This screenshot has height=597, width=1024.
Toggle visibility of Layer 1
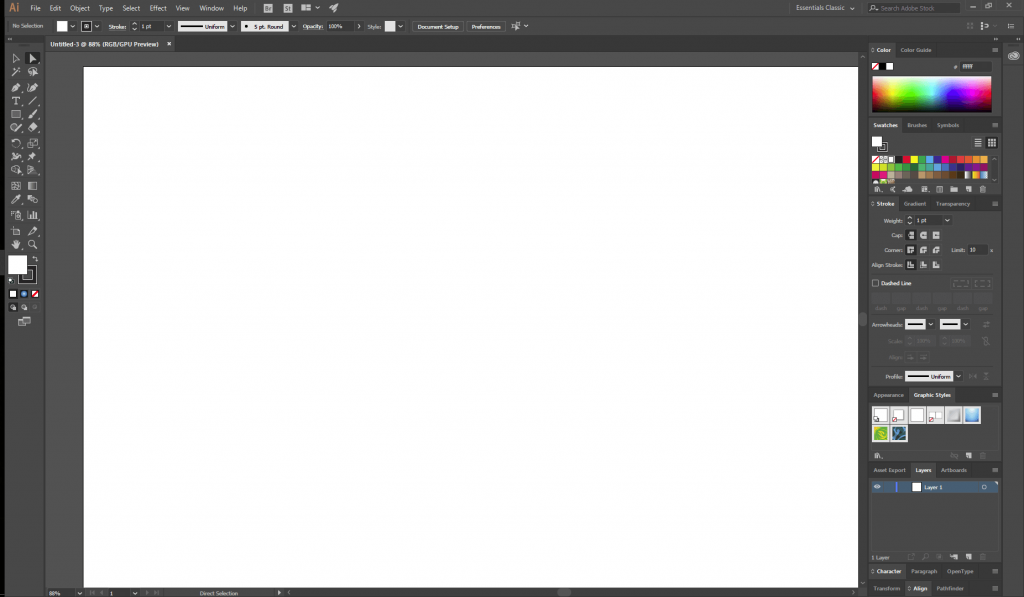click(877, 486)
